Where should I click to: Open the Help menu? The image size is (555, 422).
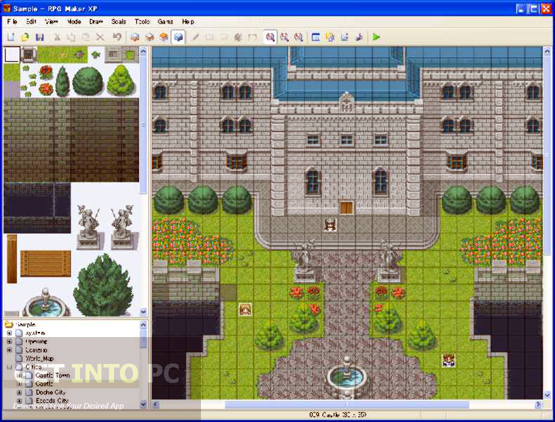point(188,22)
